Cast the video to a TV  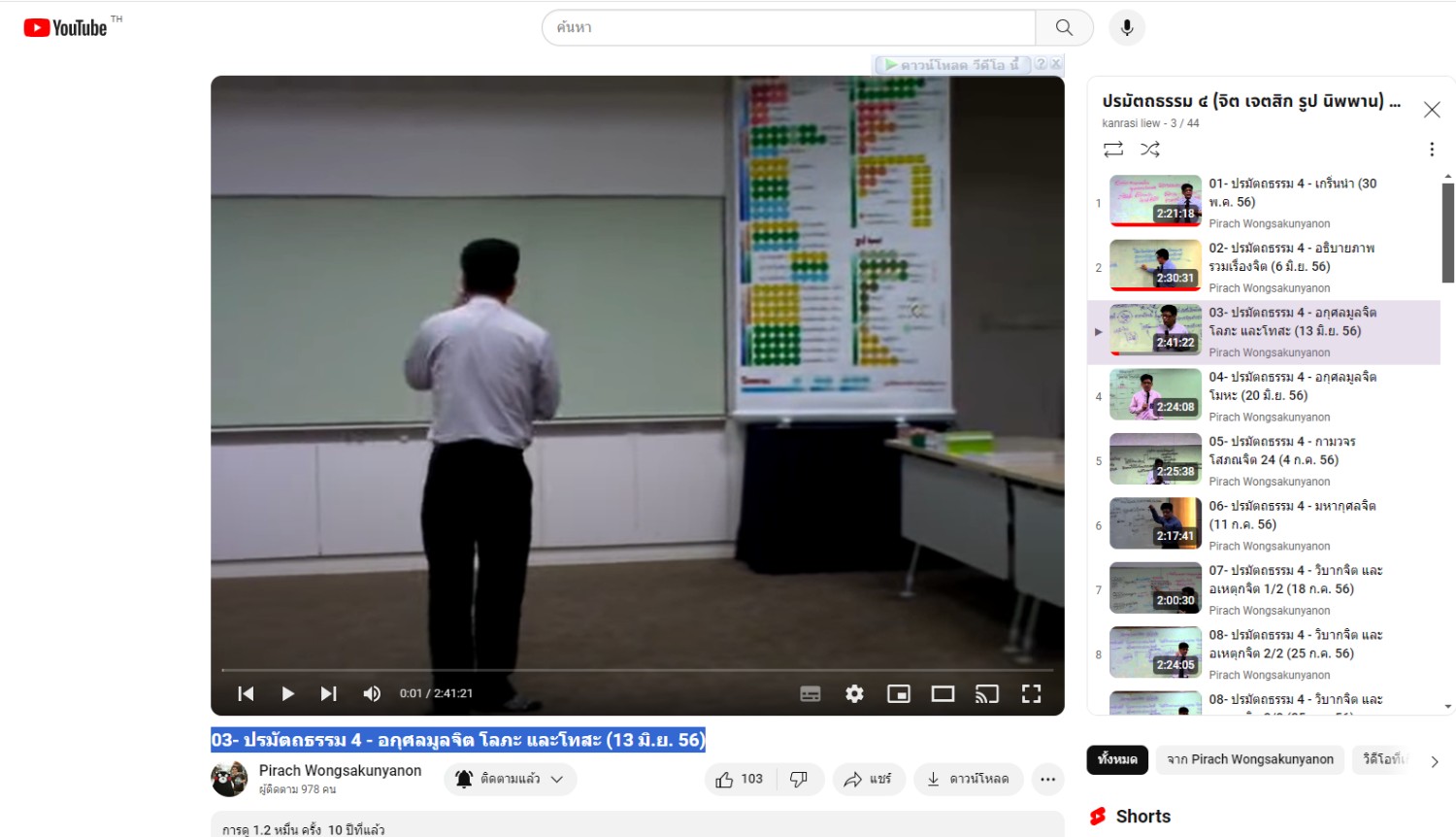tap(987, 693)
